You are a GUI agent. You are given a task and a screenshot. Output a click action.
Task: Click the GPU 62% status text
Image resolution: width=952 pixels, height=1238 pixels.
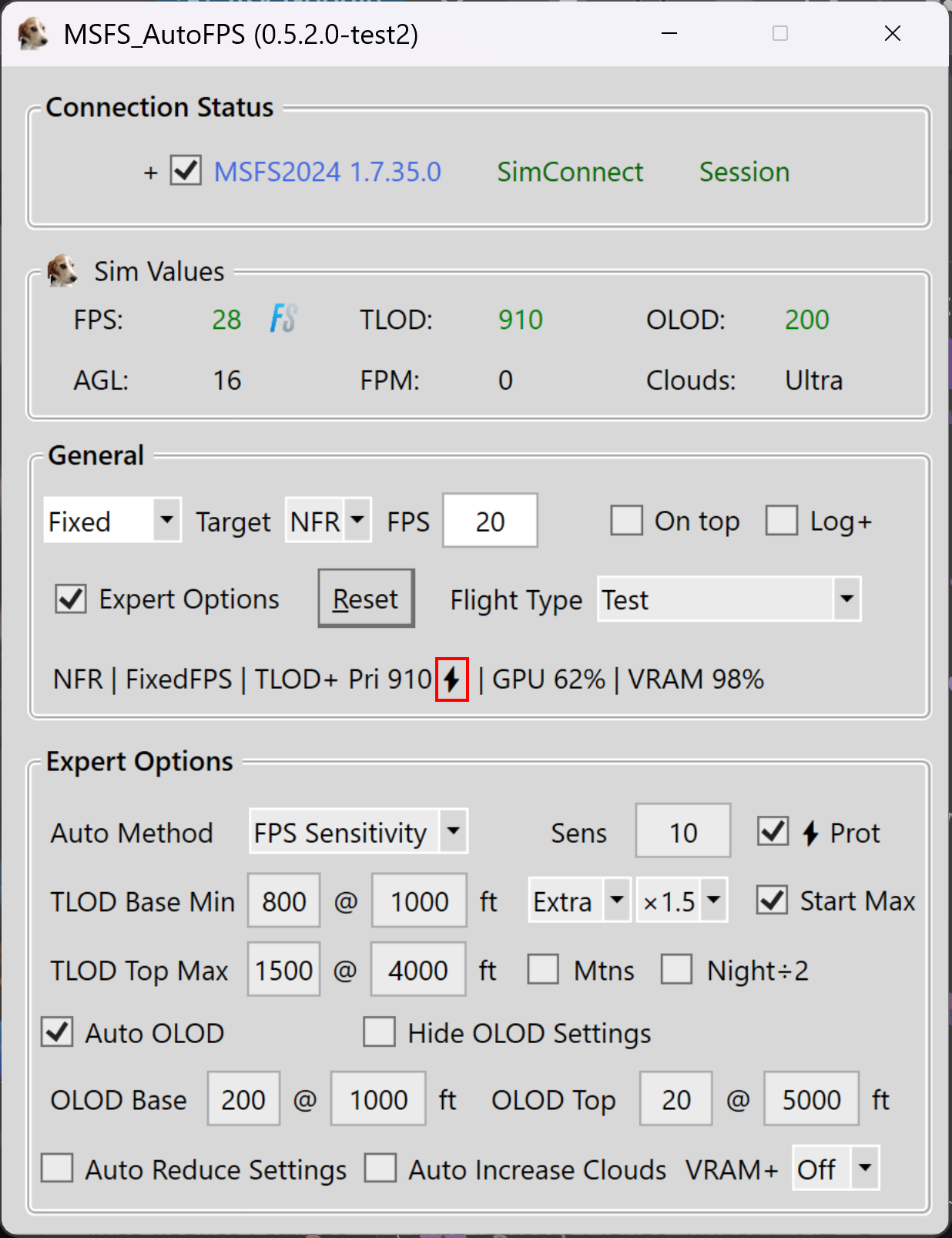coord(549,679)
